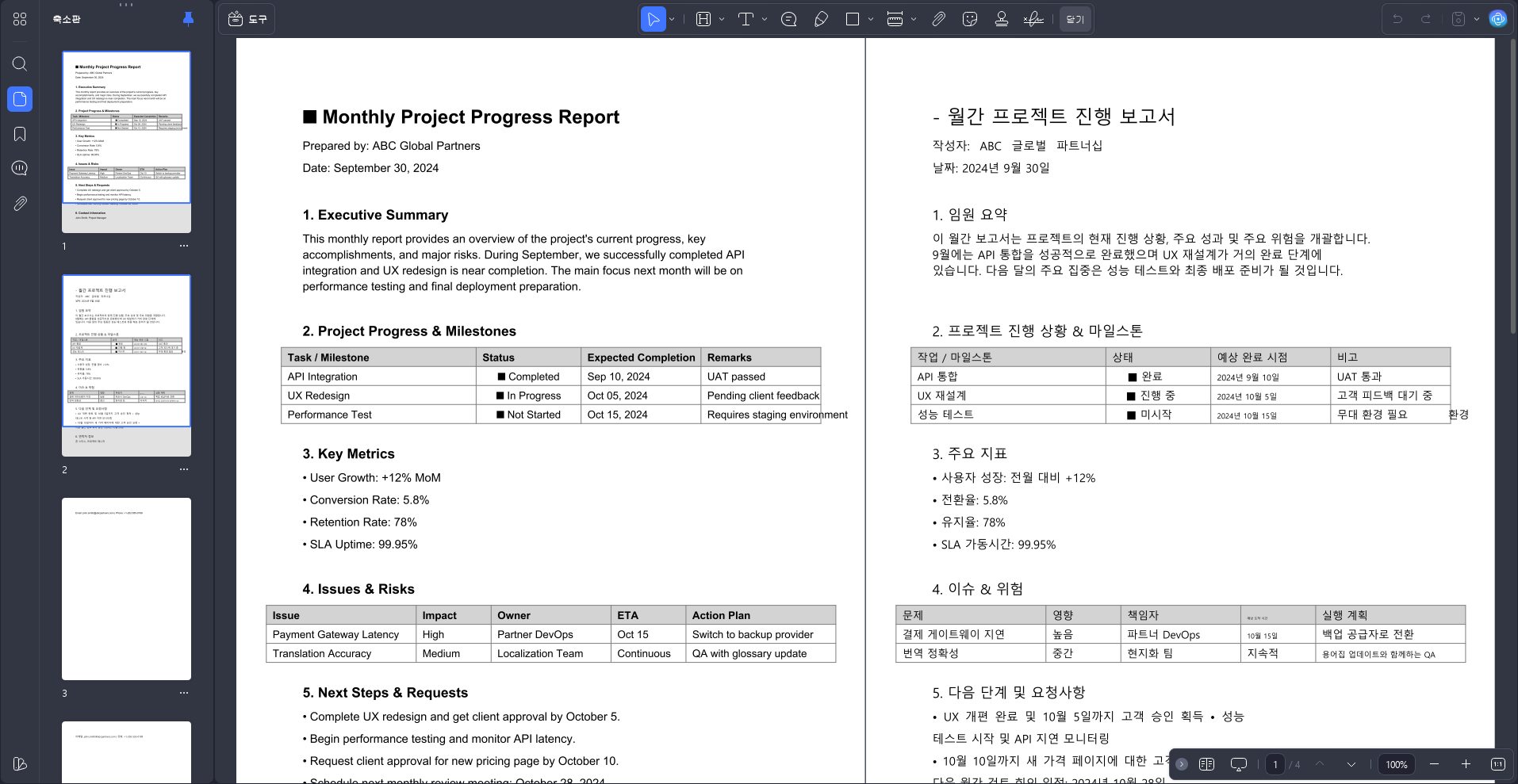Select the measurement ruler tool
Screen dimensions: 1518x784
[895, 19]
